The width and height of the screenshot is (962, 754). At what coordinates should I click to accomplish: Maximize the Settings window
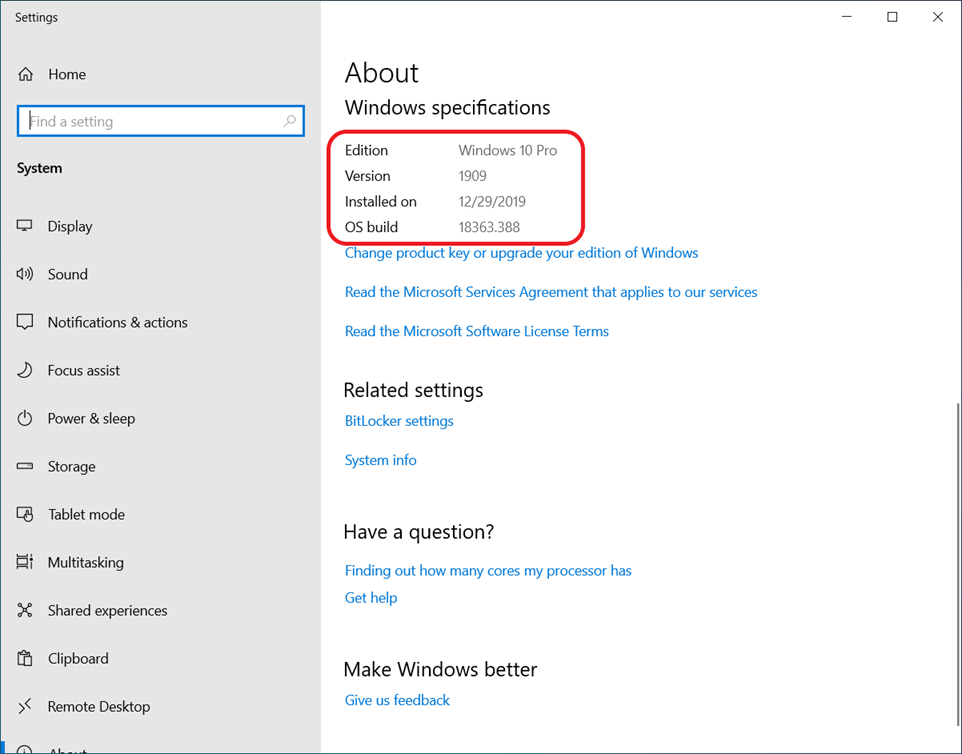[892, 17]
